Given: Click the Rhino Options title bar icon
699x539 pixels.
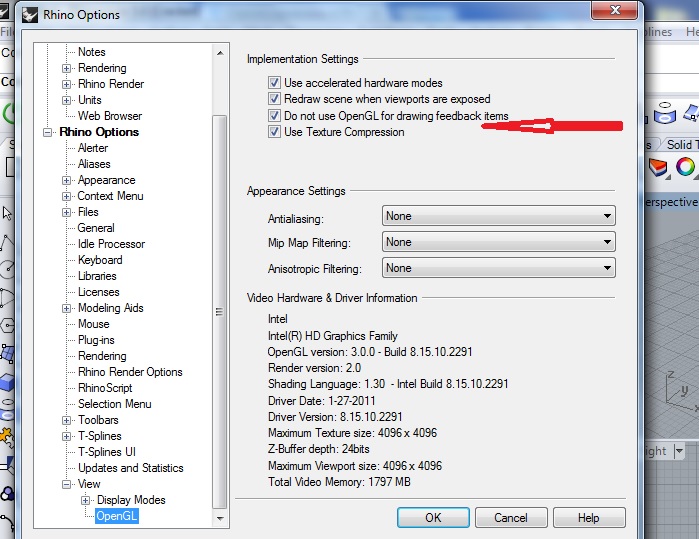Looking at the screenshot, I should [x=30, y=15].
